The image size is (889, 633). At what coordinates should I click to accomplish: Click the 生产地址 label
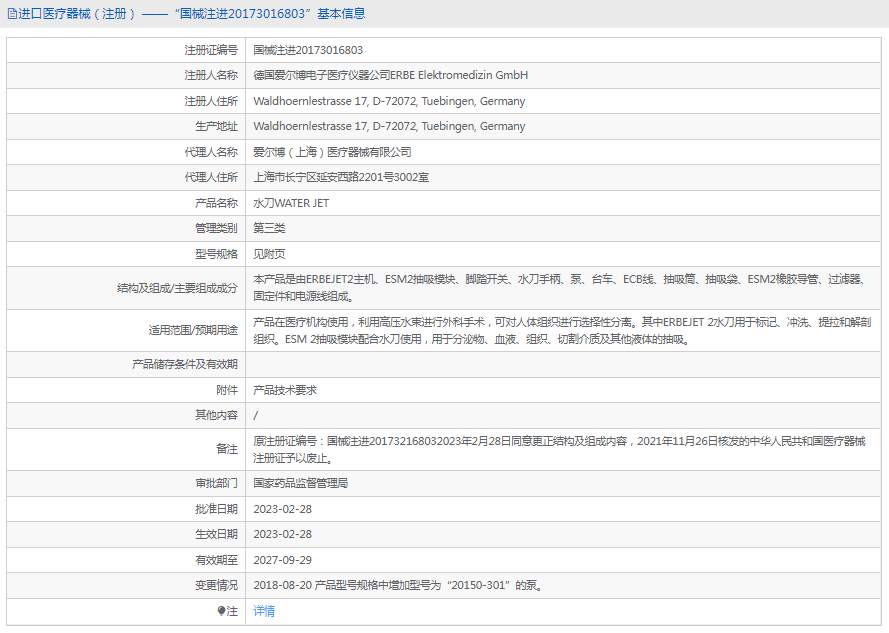[217, 126]
